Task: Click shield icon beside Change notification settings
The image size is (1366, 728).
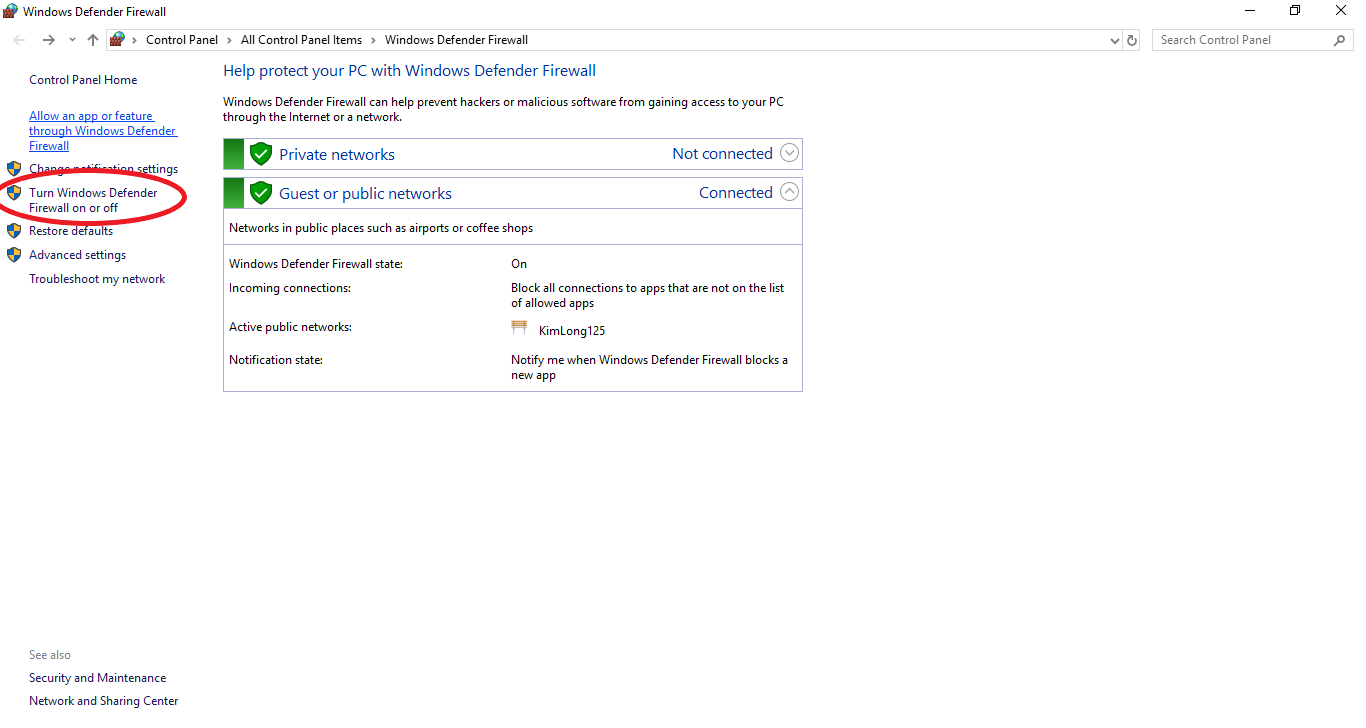Action: click(14, 168)
